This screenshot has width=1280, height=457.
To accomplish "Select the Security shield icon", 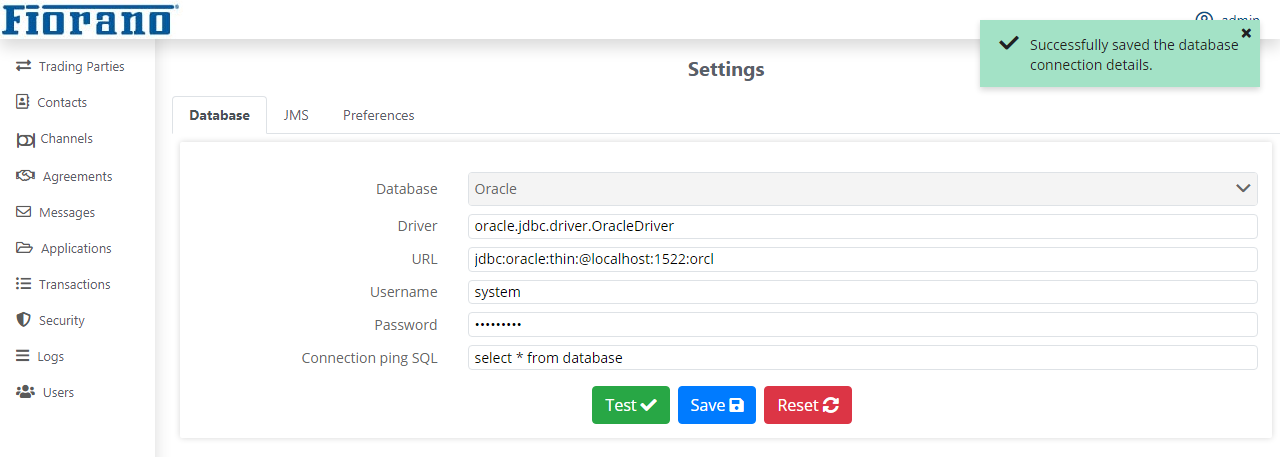I will (23, 320).
